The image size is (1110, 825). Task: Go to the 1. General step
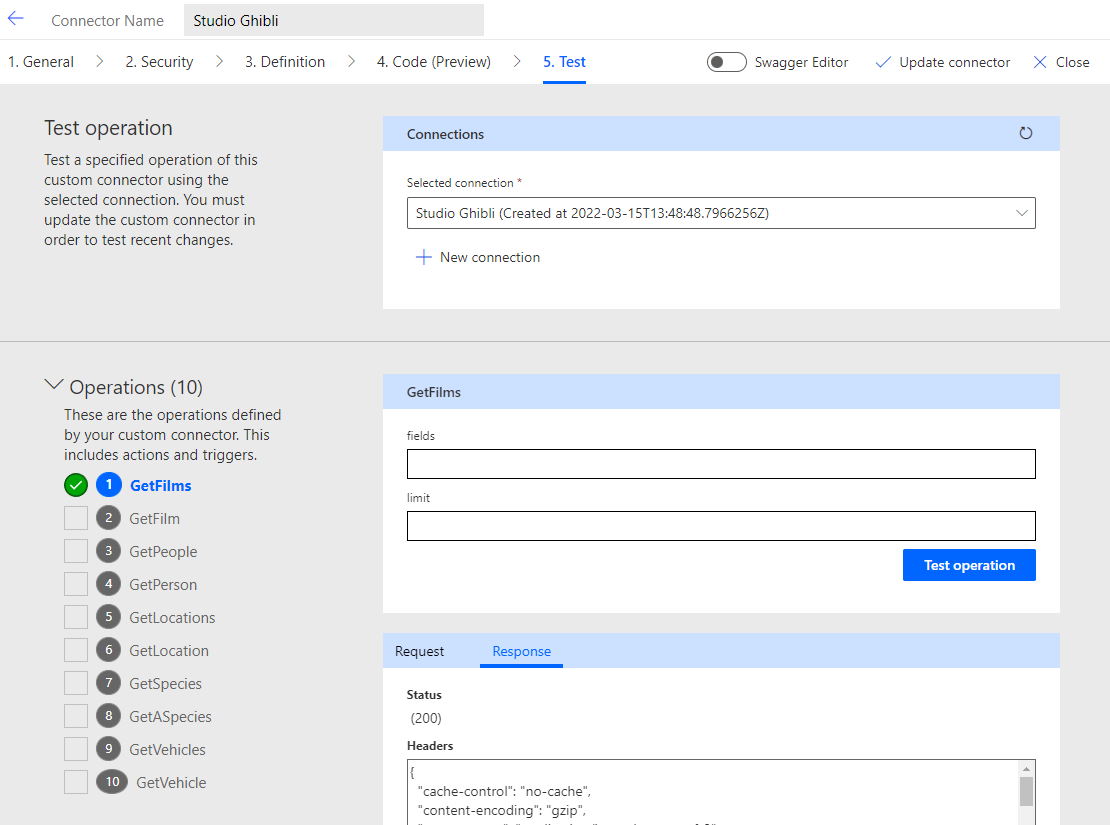(41, 62)
